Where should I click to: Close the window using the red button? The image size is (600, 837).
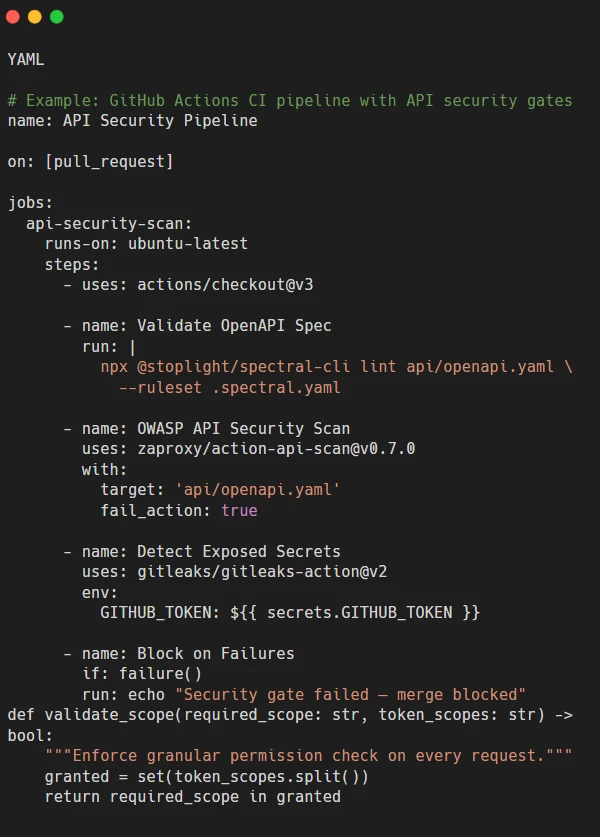[13, 17]
